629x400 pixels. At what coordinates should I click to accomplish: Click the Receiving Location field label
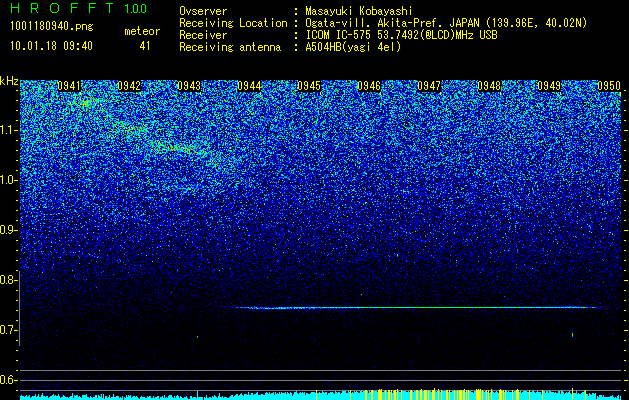(233, 23)
